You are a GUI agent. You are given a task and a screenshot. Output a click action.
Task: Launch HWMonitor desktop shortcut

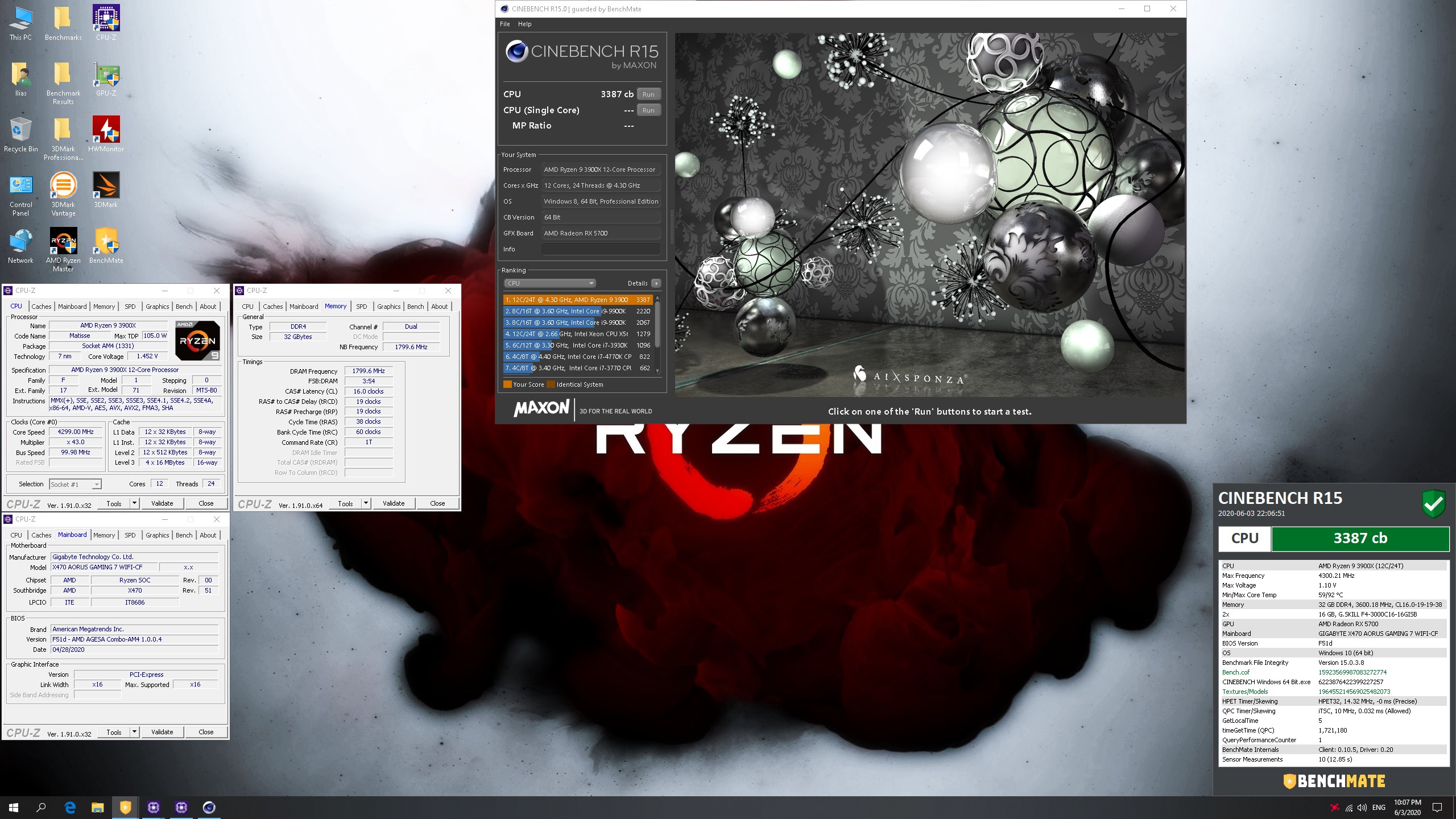pos(106,134)
